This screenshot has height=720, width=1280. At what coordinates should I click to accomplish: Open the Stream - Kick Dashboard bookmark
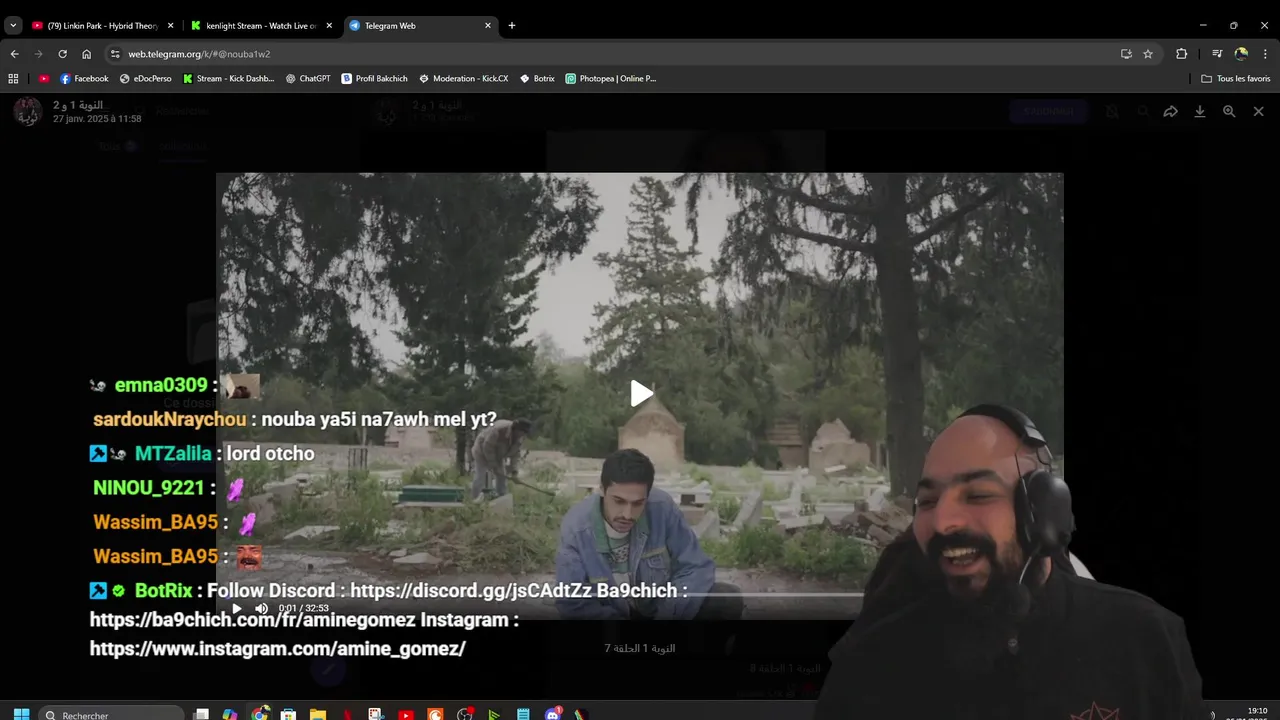point(228,78)
